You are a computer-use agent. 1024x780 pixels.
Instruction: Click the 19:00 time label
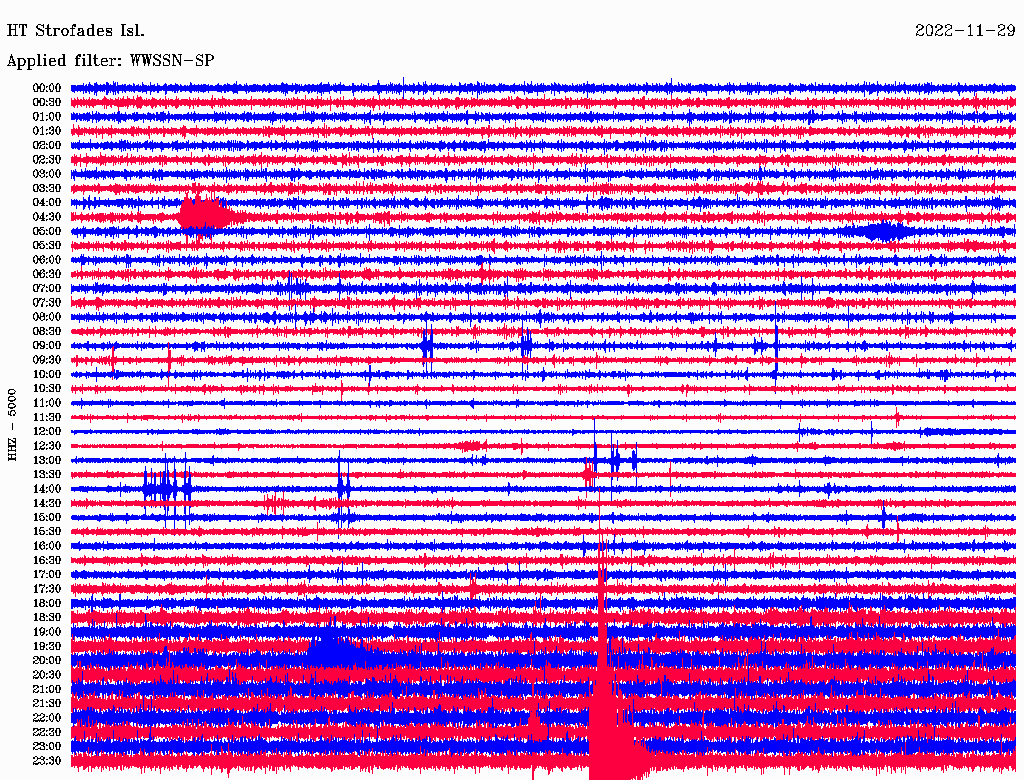tap(47, 632)
